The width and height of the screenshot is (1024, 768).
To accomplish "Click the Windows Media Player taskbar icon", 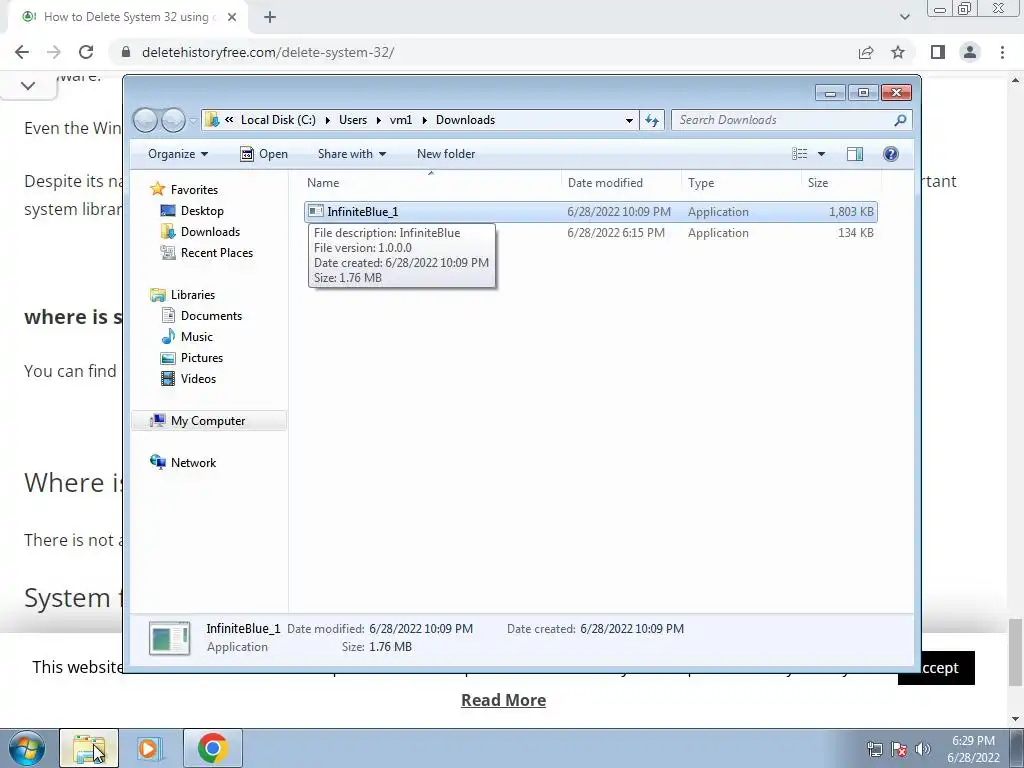I will pos(150,748).
